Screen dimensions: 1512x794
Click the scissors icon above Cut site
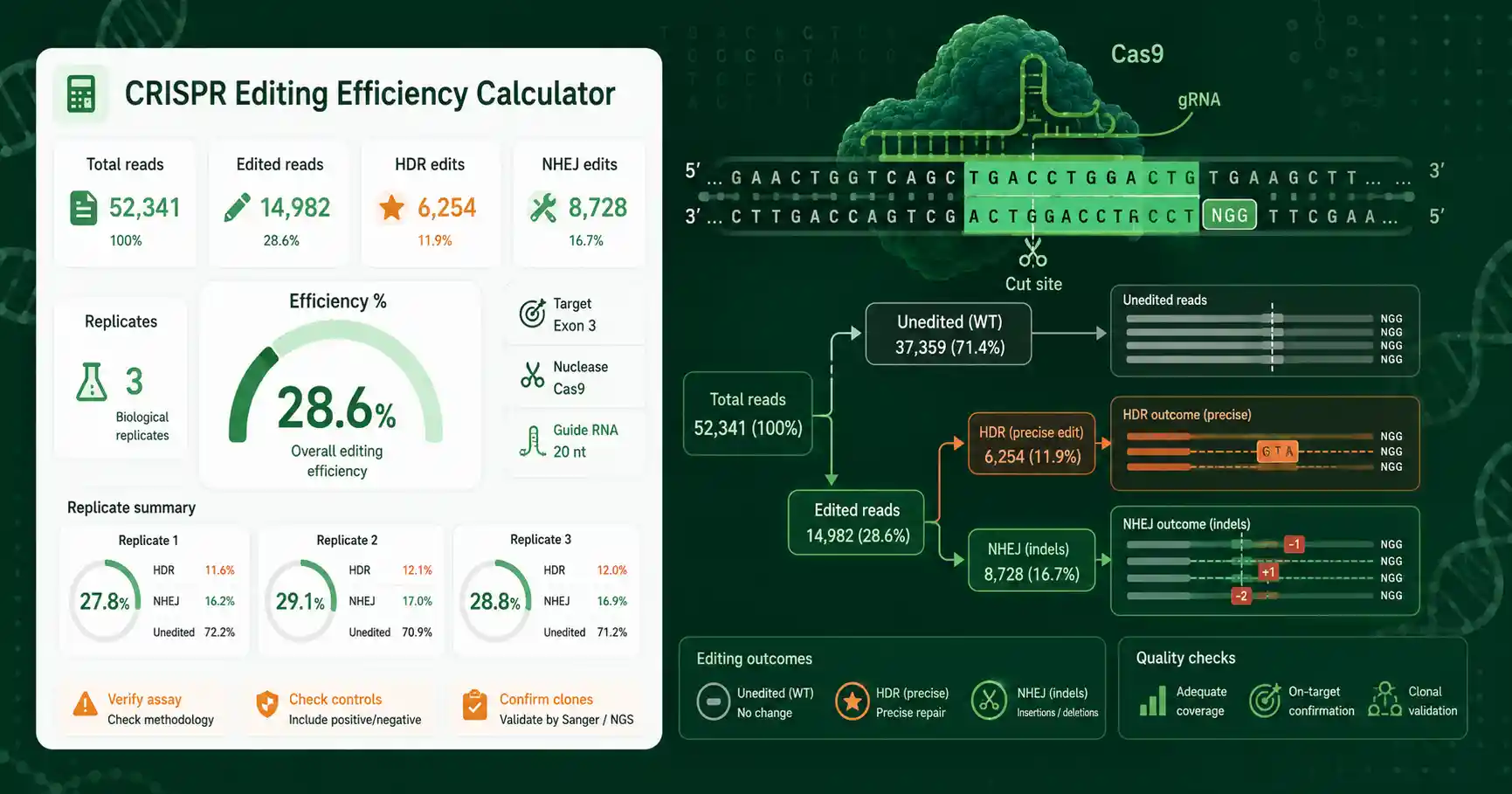(1032, 253)
